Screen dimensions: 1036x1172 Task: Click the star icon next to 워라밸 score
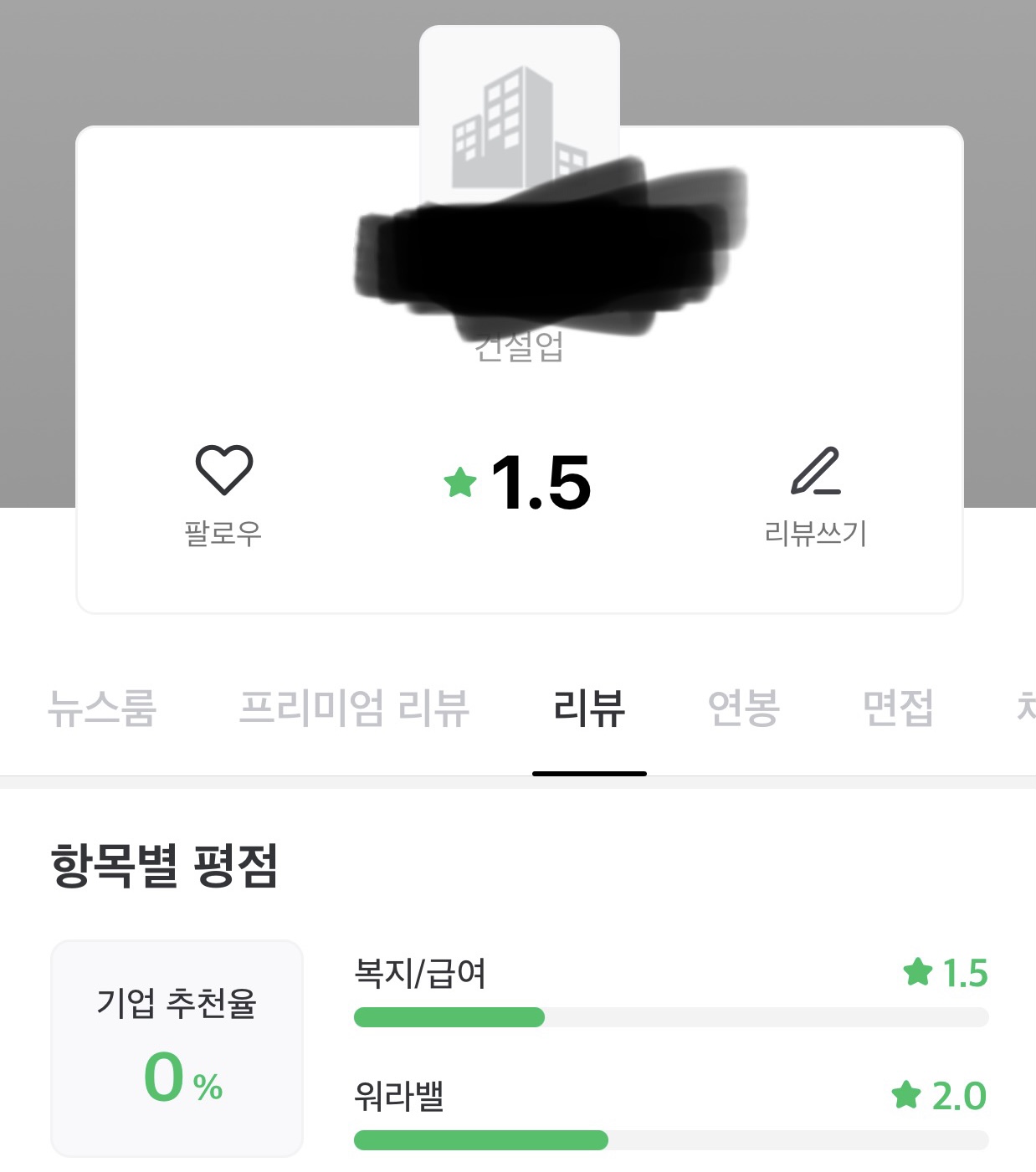[x=906, y=1094]
